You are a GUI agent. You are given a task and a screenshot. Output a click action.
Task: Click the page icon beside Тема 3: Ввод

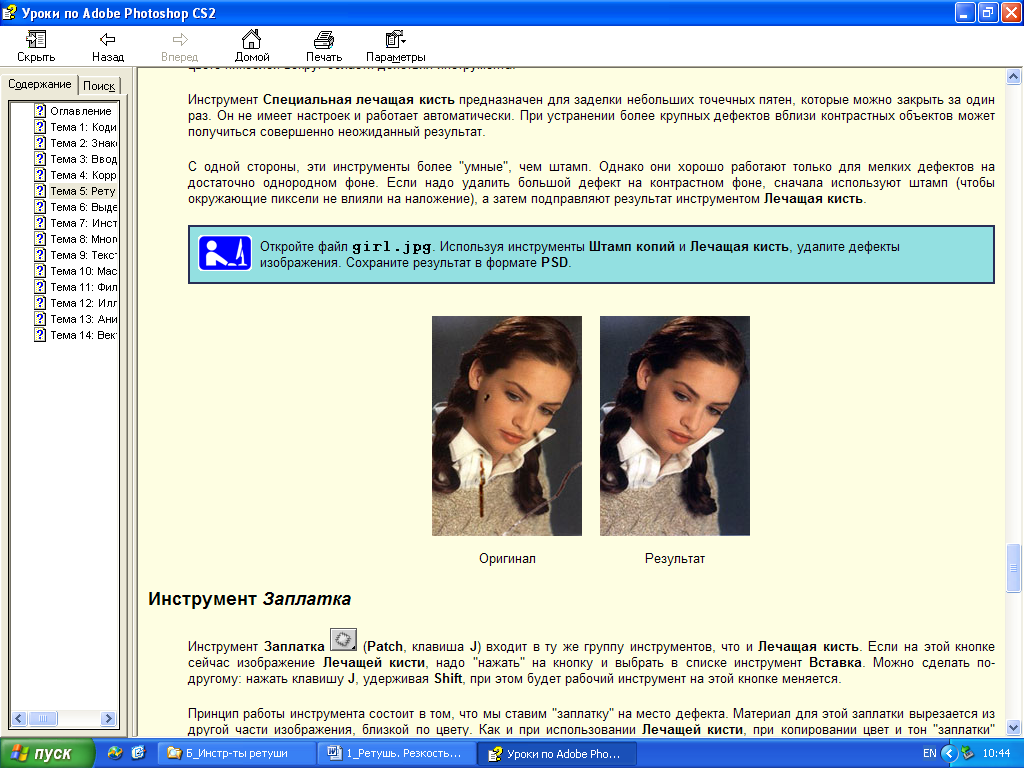click(40, 159)
